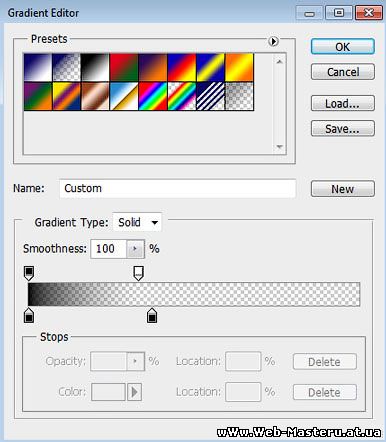Screen dimensions: 386x442
Task: Click the Load... button
Action: coord(343,104)
